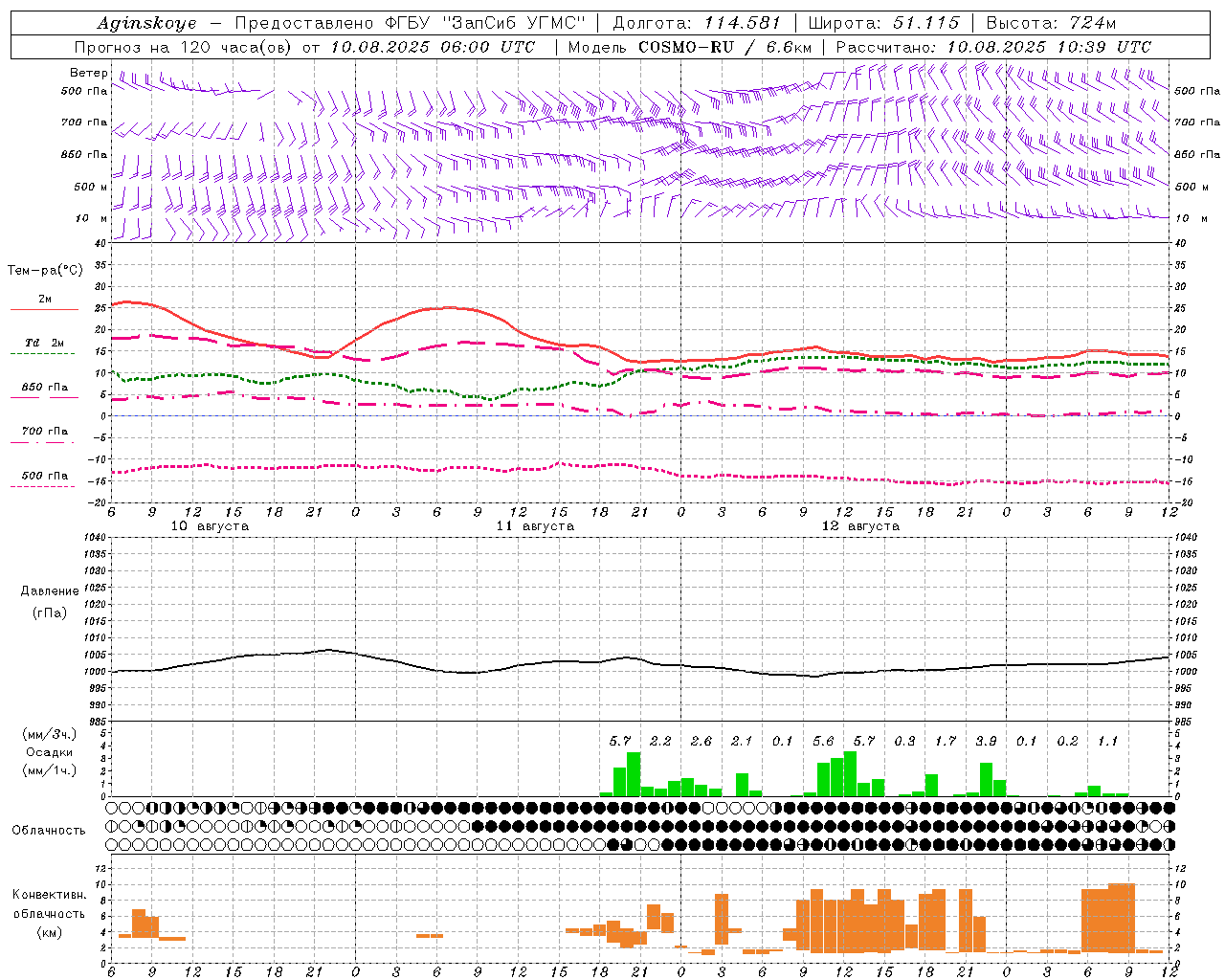This screenshot has width=1225, height=980.
Task: Click the precipitation total 2.2
Action: click(x=660, y=742)
